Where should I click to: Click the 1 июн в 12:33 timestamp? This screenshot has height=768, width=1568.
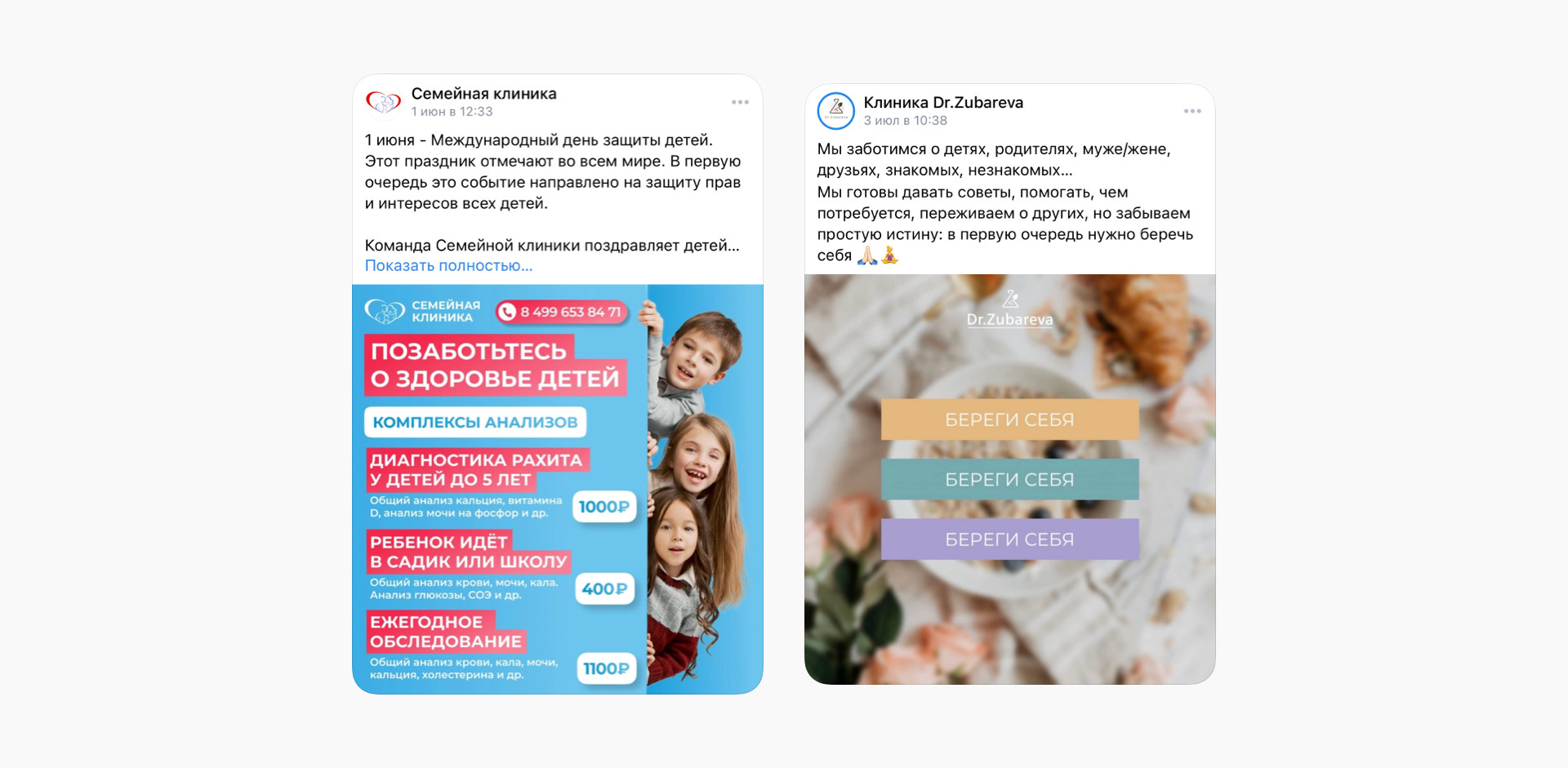pyautogui.click(x=452, y=112)
